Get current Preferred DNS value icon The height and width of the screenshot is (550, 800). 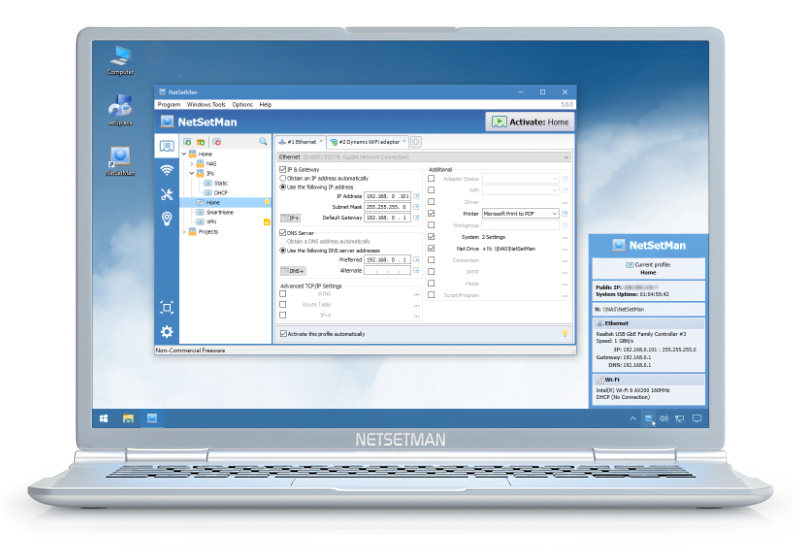point(416,260)
